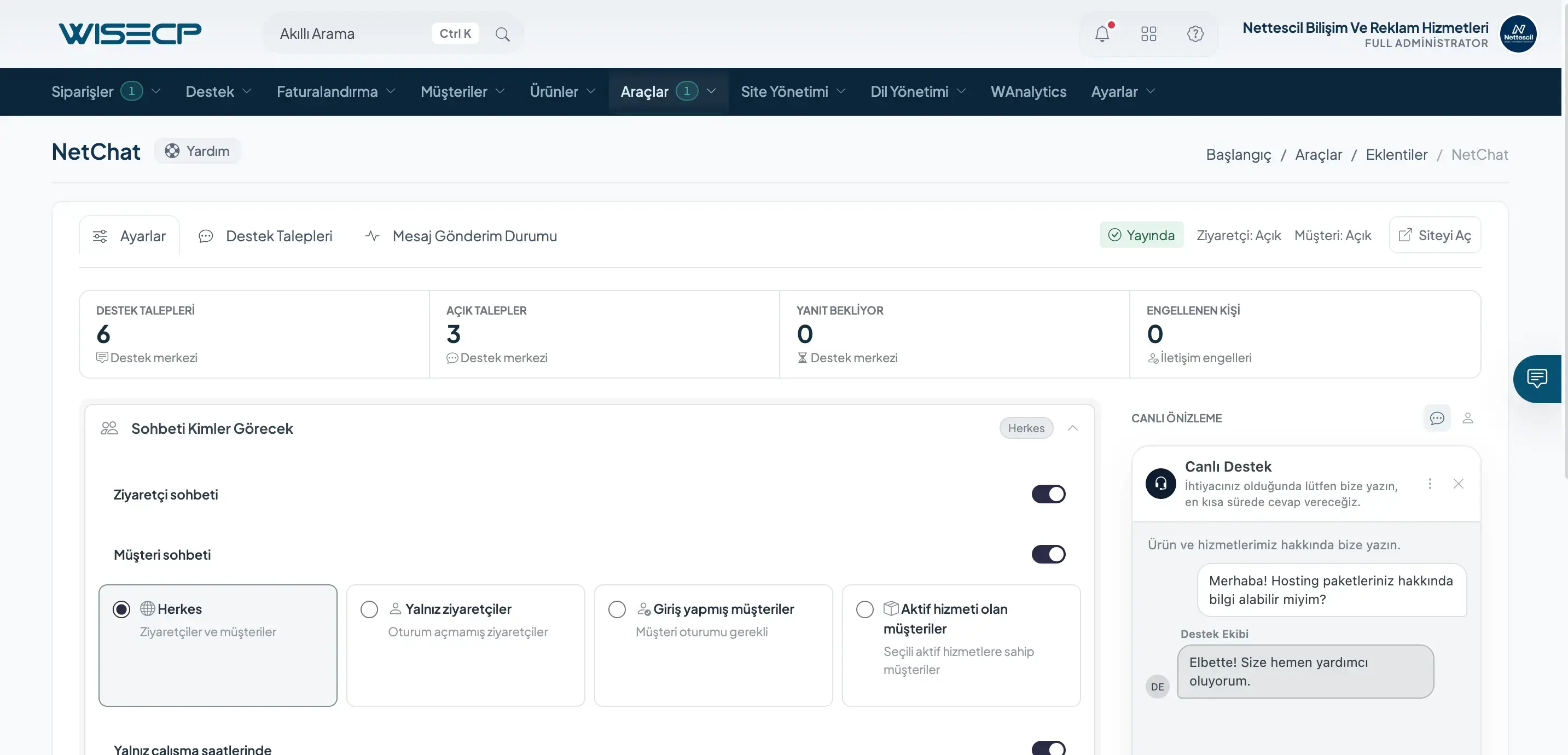Open the apps grid icon
This screenshot has width=1568, height=755.
tap(1148, 34)
